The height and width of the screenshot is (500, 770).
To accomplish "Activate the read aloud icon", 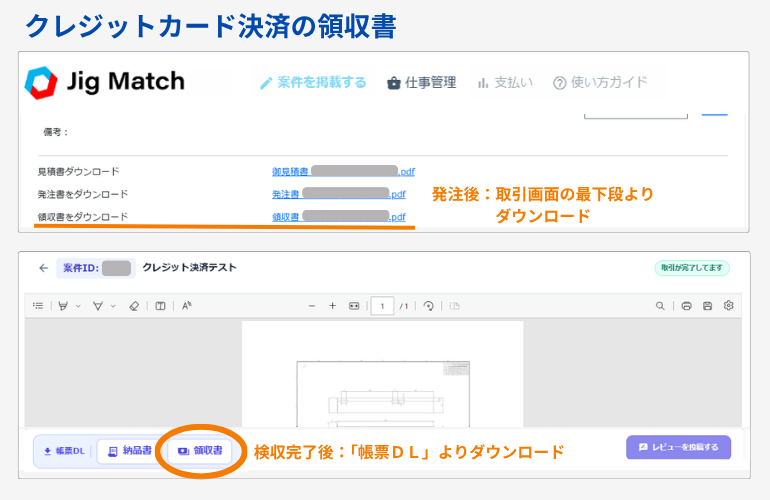I will (187, 306).
